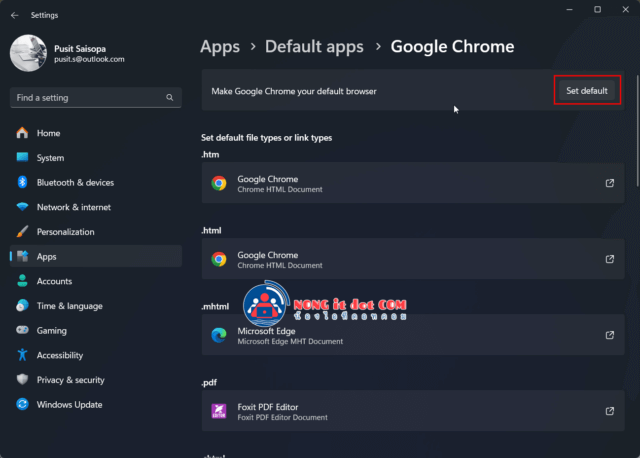
Task: Click the 'Foxit PDF Editor Document' text
Action: pos(282,417)
